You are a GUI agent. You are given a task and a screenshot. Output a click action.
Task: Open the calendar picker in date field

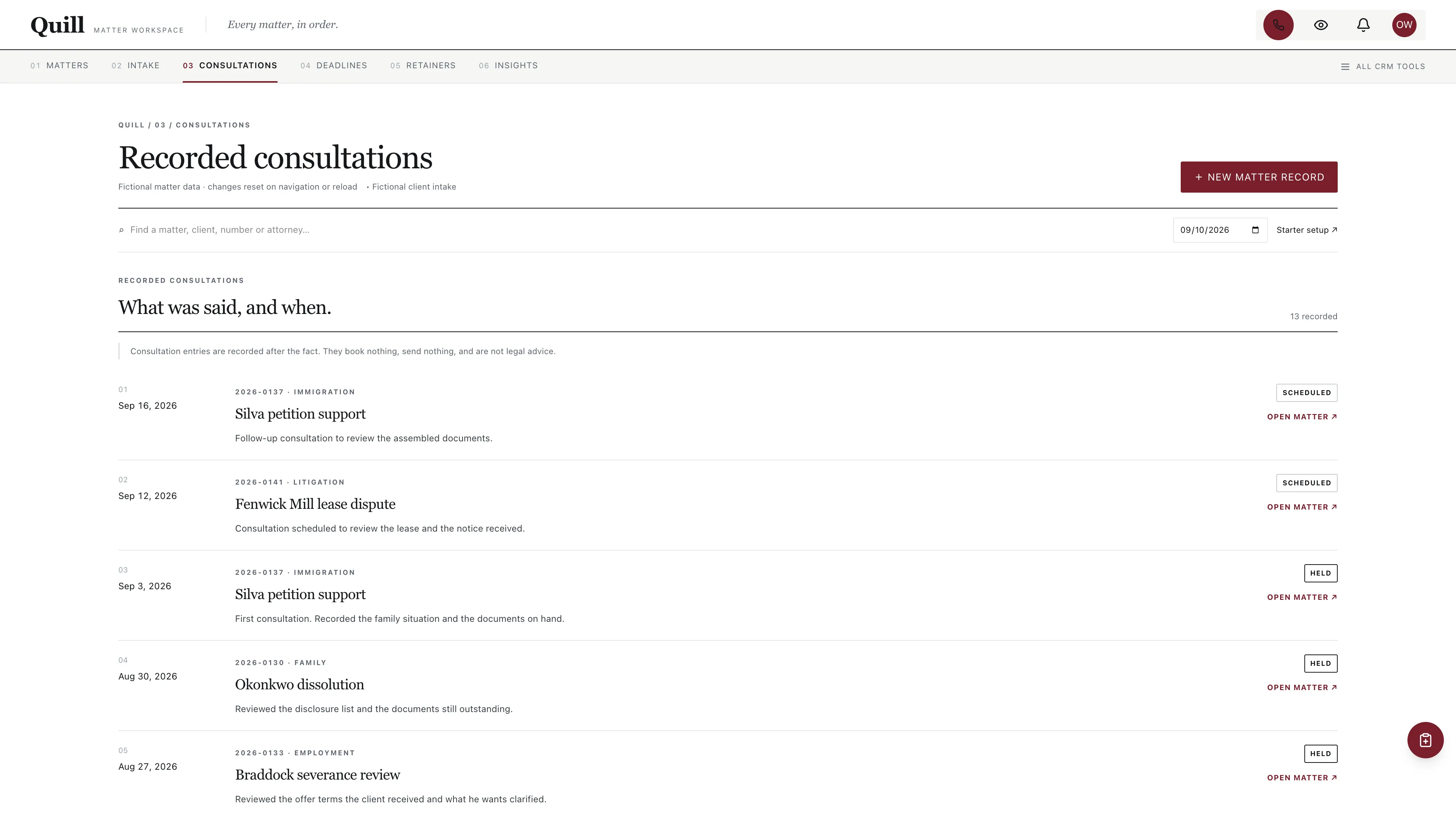(x=1255, y=230)
